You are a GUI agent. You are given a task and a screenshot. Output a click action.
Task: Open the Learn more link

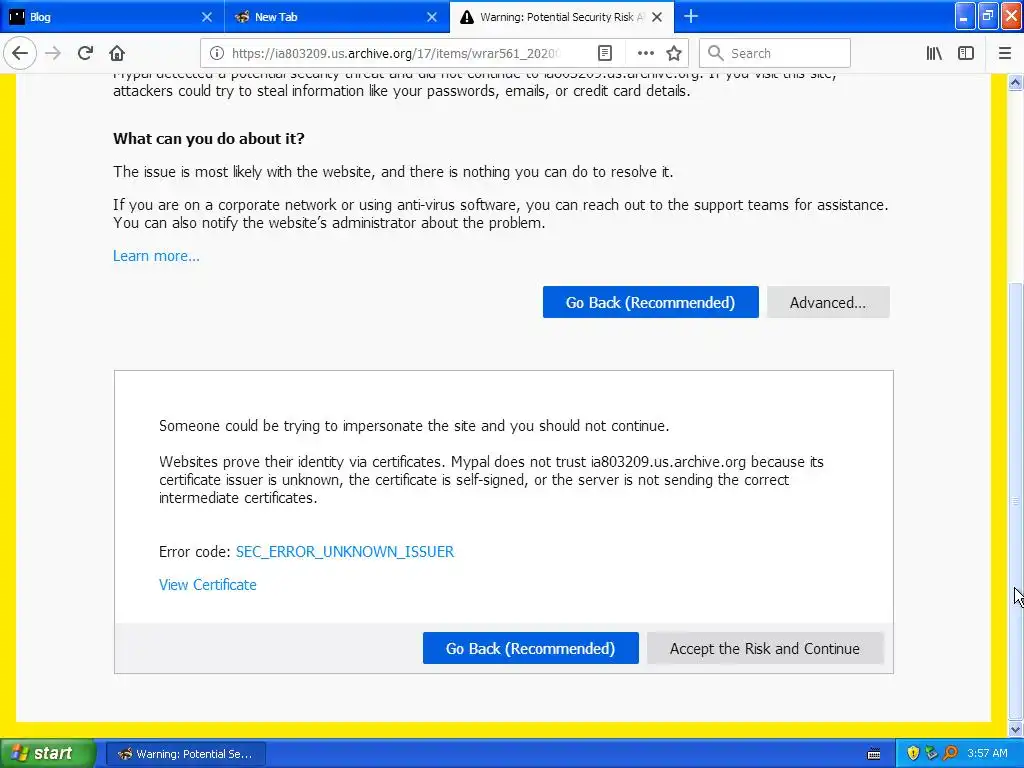(x=156, y=256)
